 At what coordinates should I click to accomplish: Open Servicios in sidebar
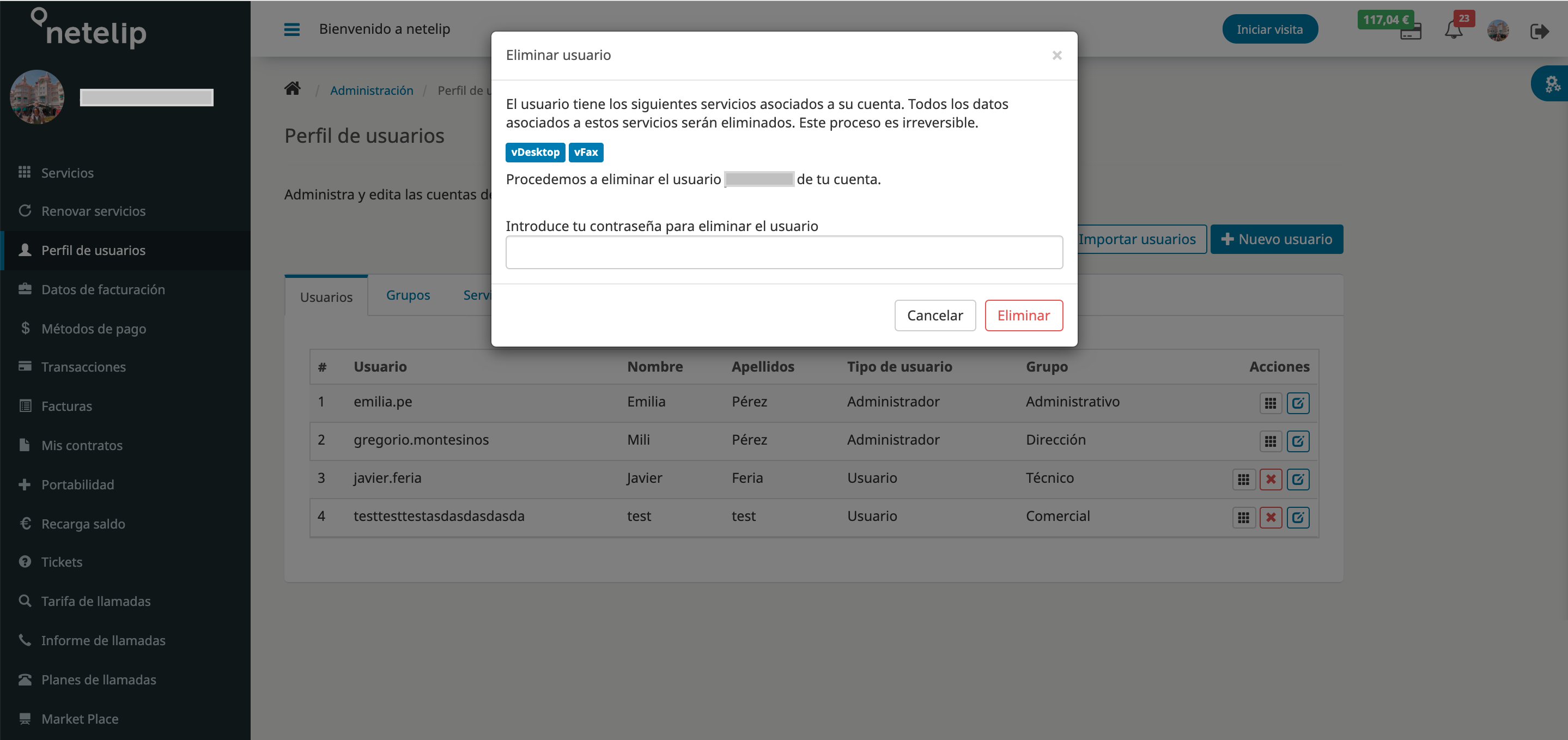tap(125, 173)
